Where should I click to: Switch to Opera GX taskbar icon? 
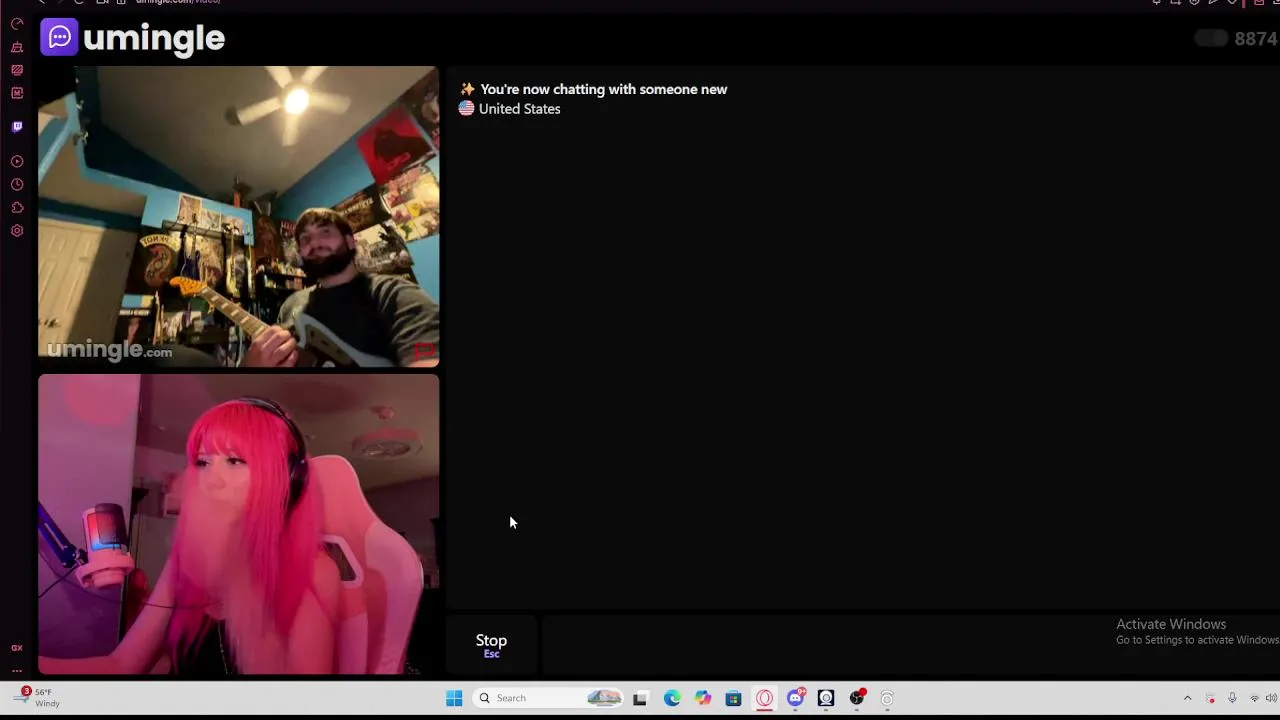coord(765,698)
